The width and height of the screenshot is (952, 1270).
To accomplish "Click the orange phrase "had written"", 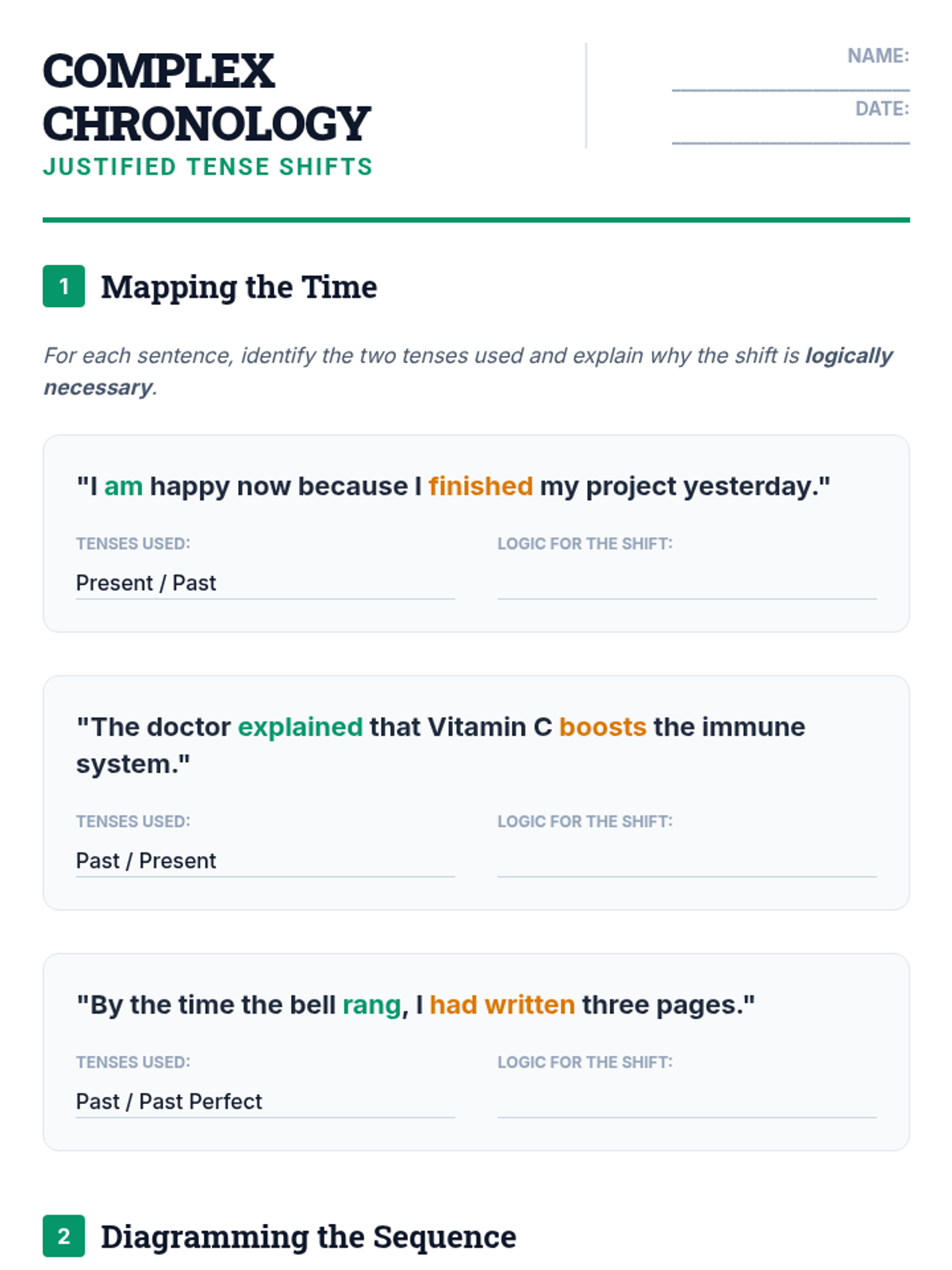I will point(501,1004).
